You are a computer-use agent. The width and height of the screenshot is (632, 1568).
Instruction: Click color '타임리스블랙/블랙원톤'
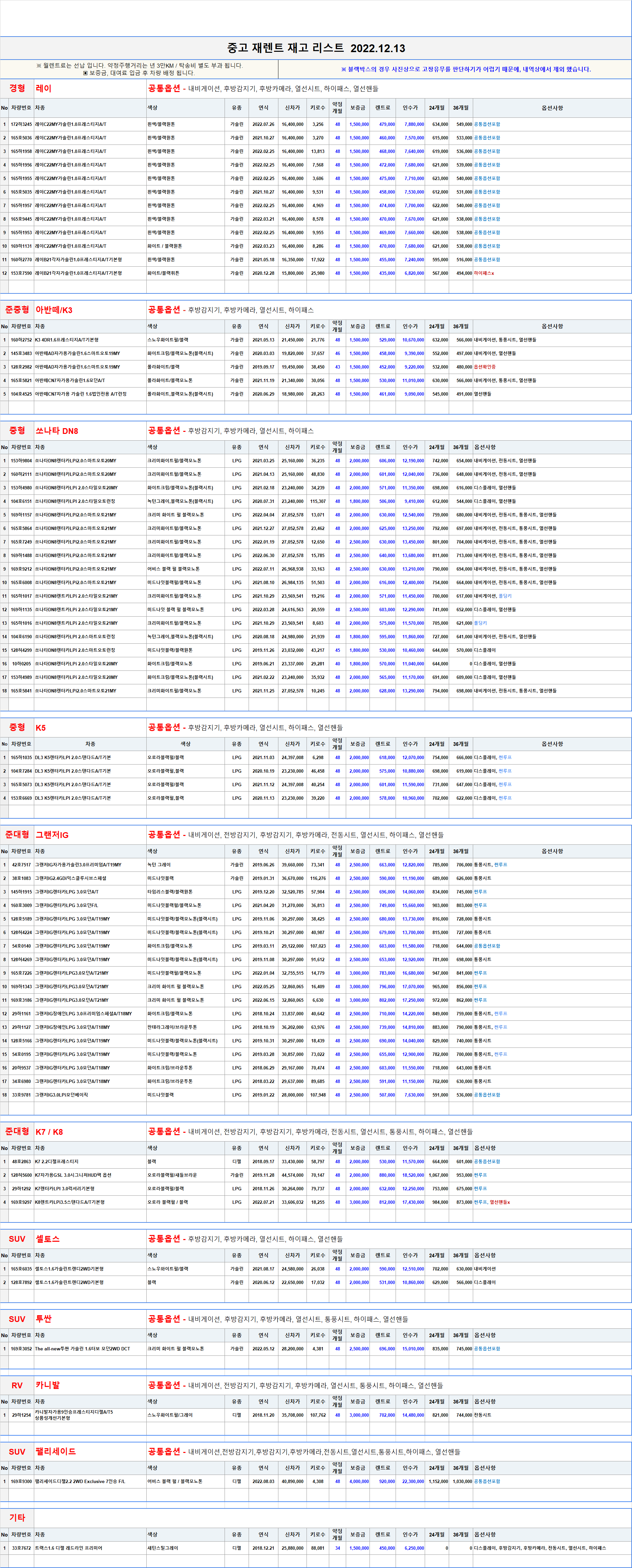click(170, 892)
